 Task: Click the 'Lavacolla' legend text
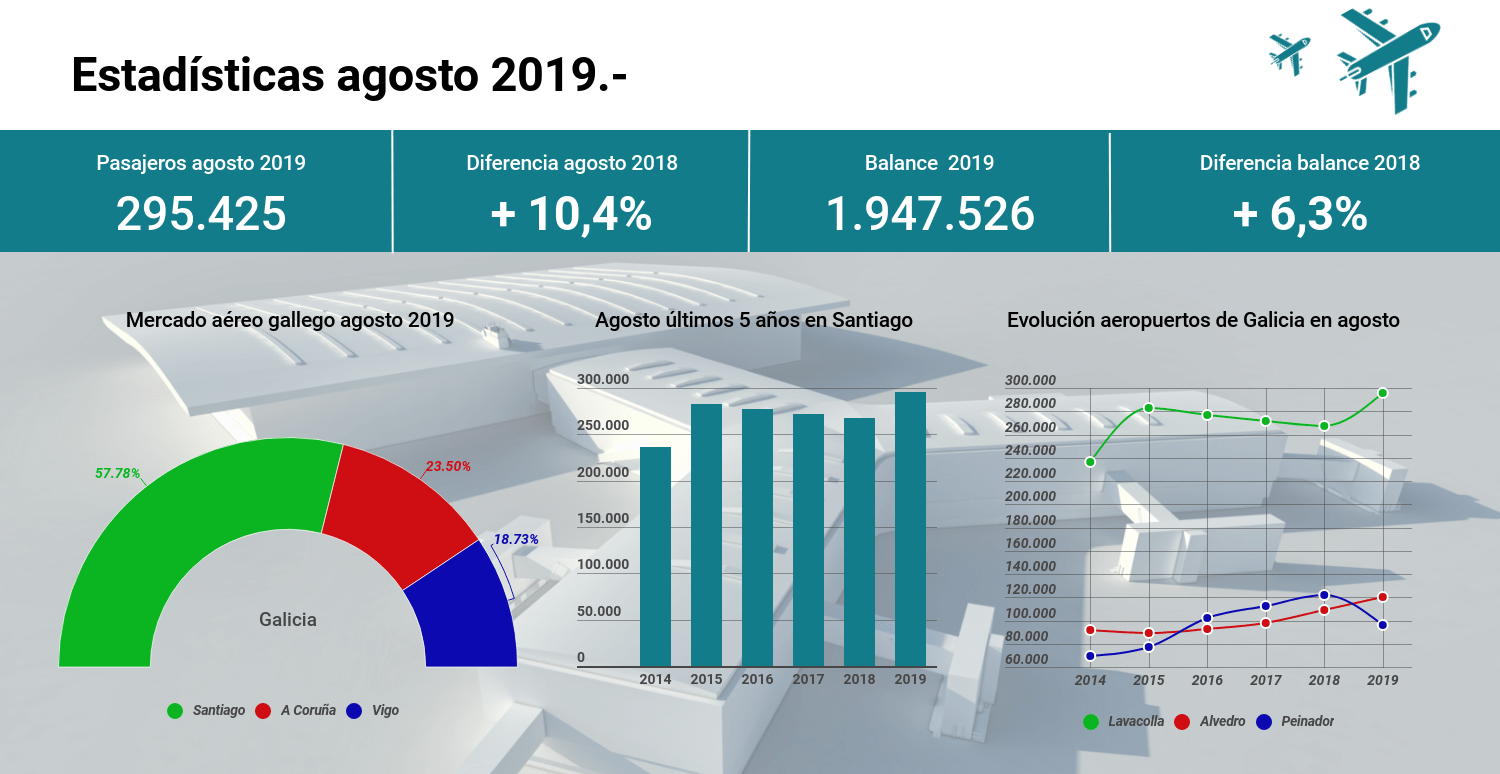[1136, 722]
